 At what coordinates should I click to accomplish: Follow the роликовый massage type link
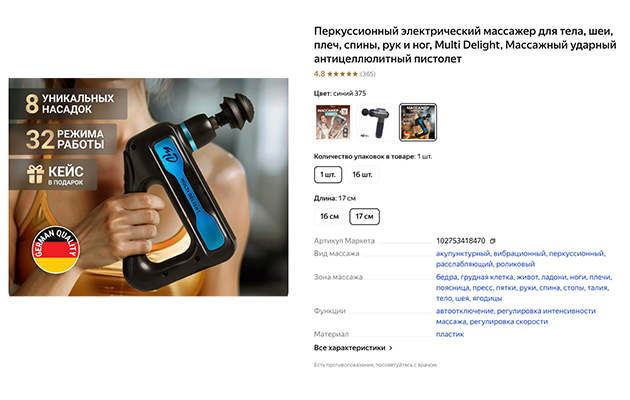tap(515, 264)
